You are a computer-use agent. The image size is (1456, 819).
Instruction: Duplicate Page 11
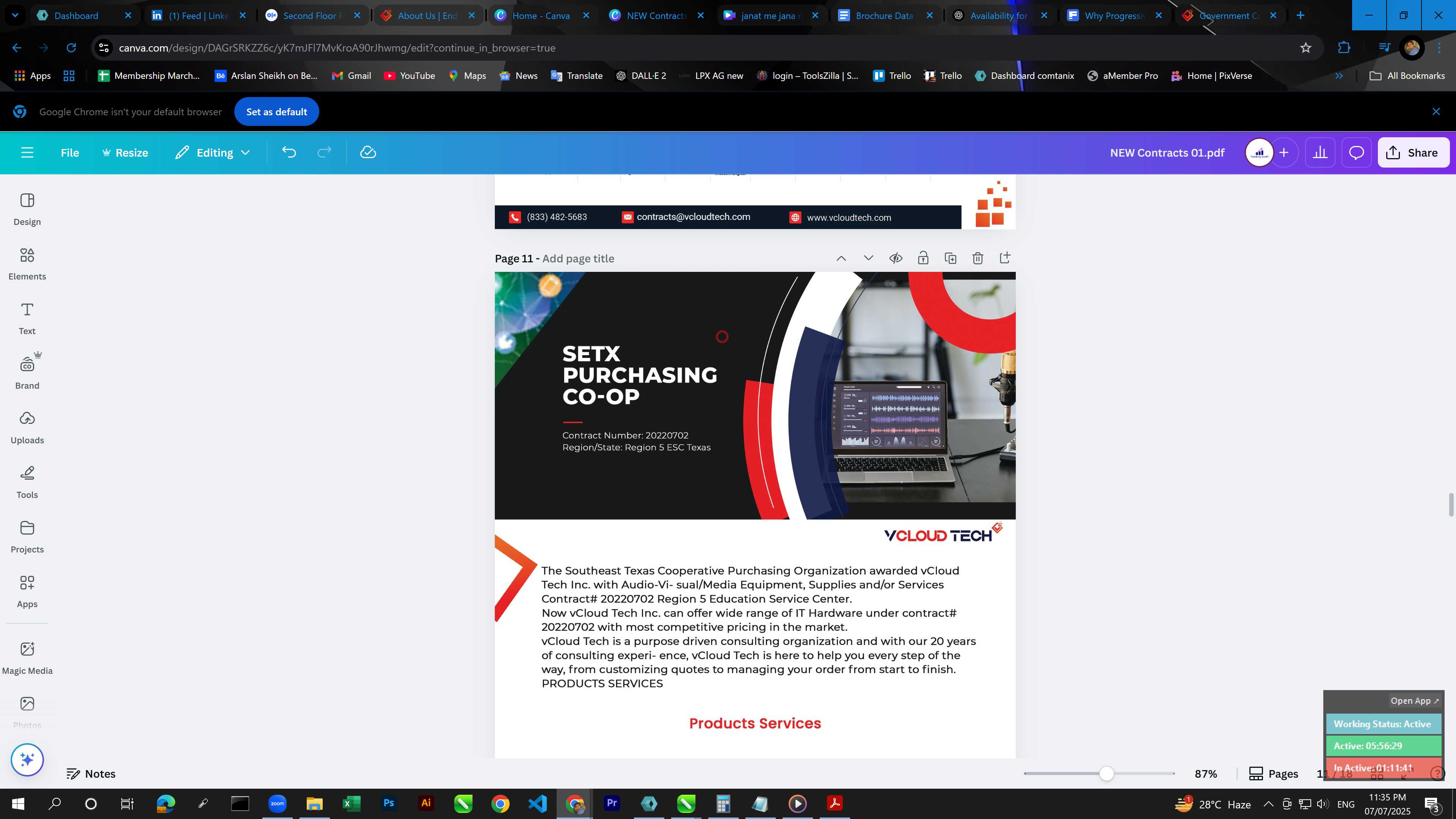point(950,258)
